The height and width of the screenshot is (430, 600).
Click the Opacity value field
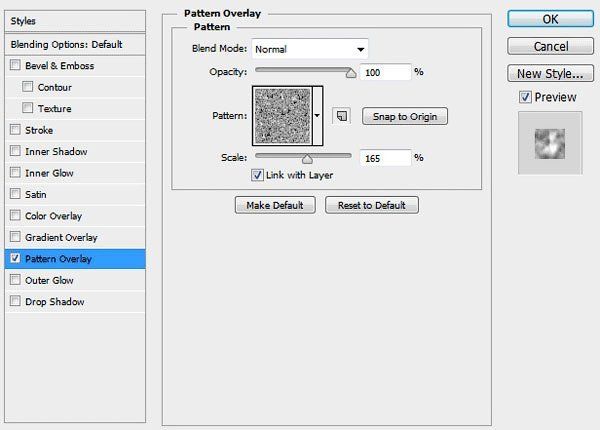click(385, 72)
